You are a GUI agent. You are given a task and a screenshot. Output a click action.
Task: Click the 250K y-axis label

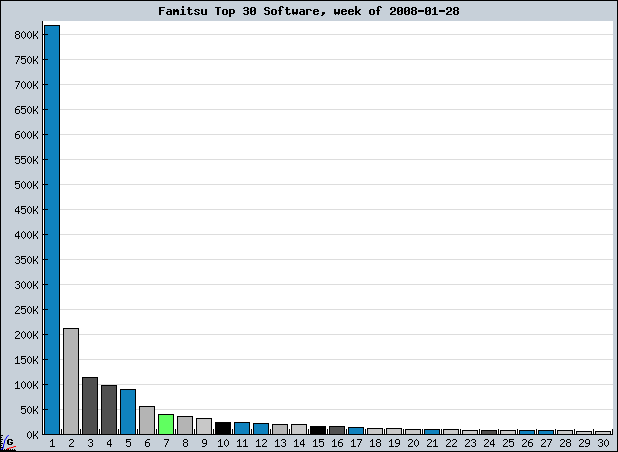click(27, 310)
